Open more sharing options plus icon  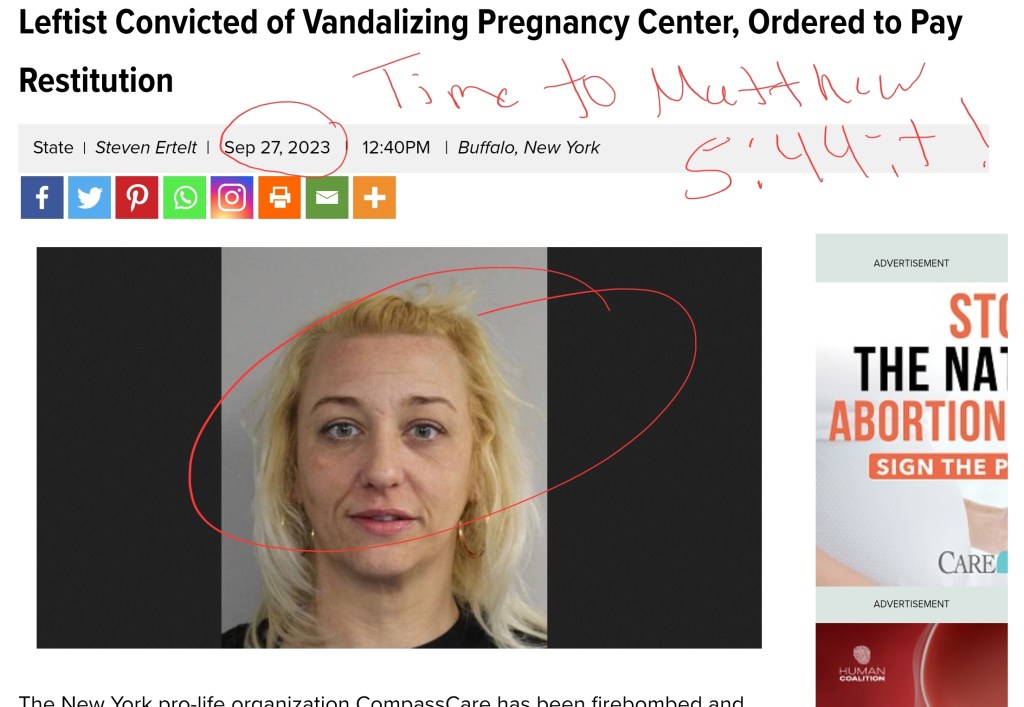point(374,197)
